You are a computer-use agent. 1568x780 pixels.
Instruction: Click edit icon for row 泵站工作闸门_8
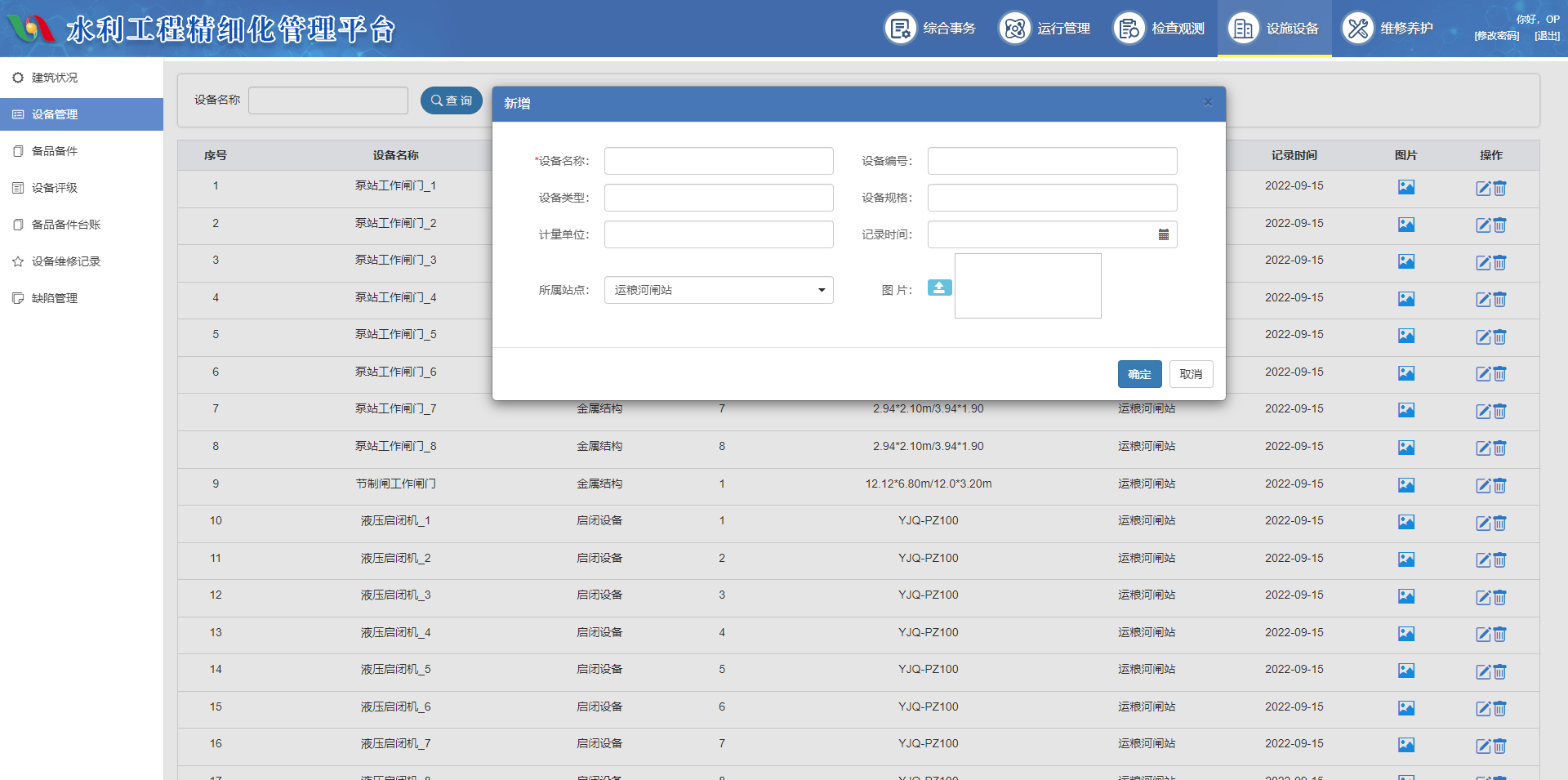[1483, 448]
